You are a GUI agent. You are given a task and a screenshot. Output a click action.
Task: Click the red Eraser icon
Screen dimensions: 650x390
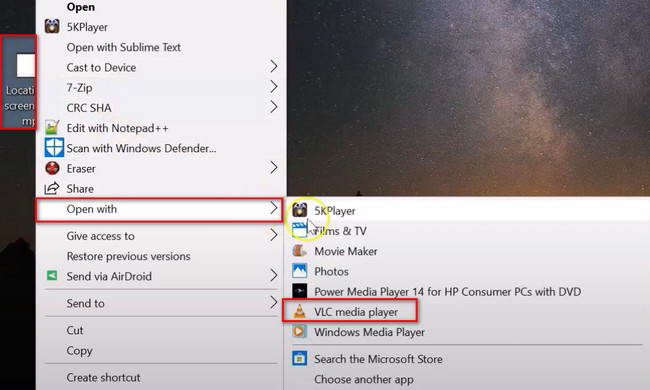point(52,168)
